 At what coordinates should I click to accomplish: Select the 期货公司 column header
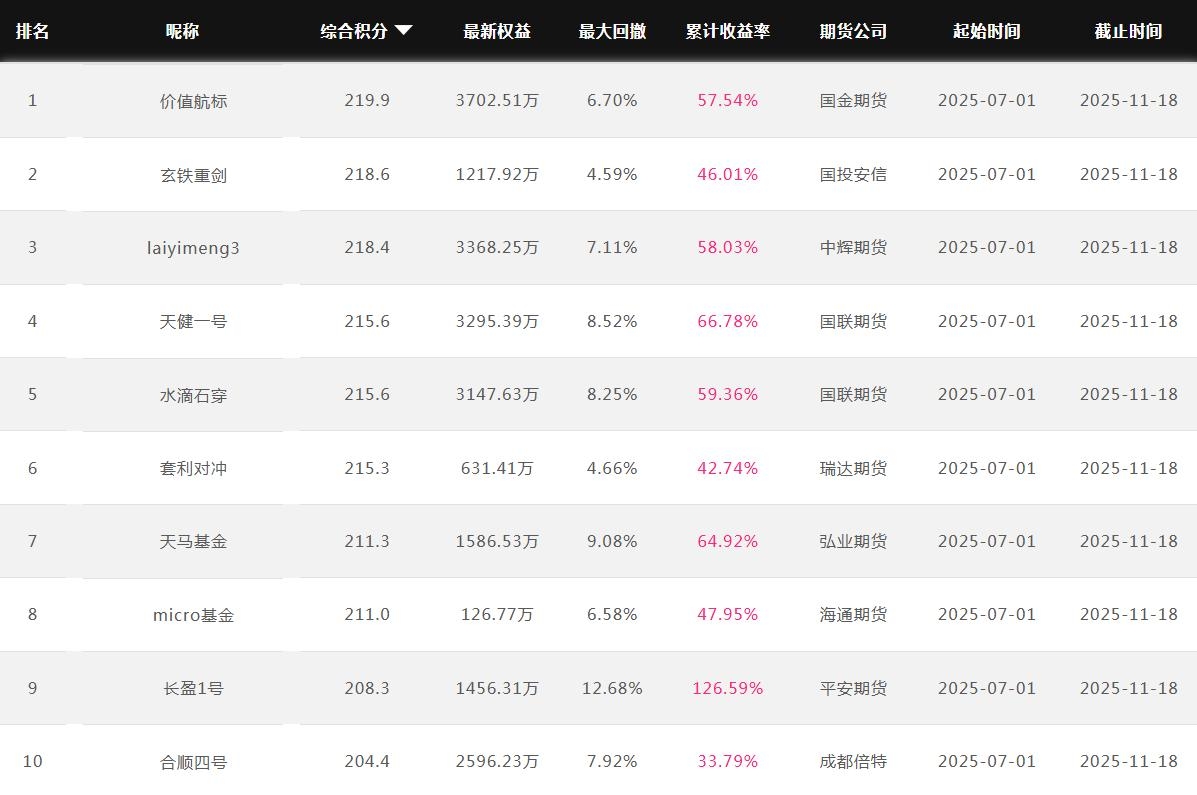click(853, 31)
